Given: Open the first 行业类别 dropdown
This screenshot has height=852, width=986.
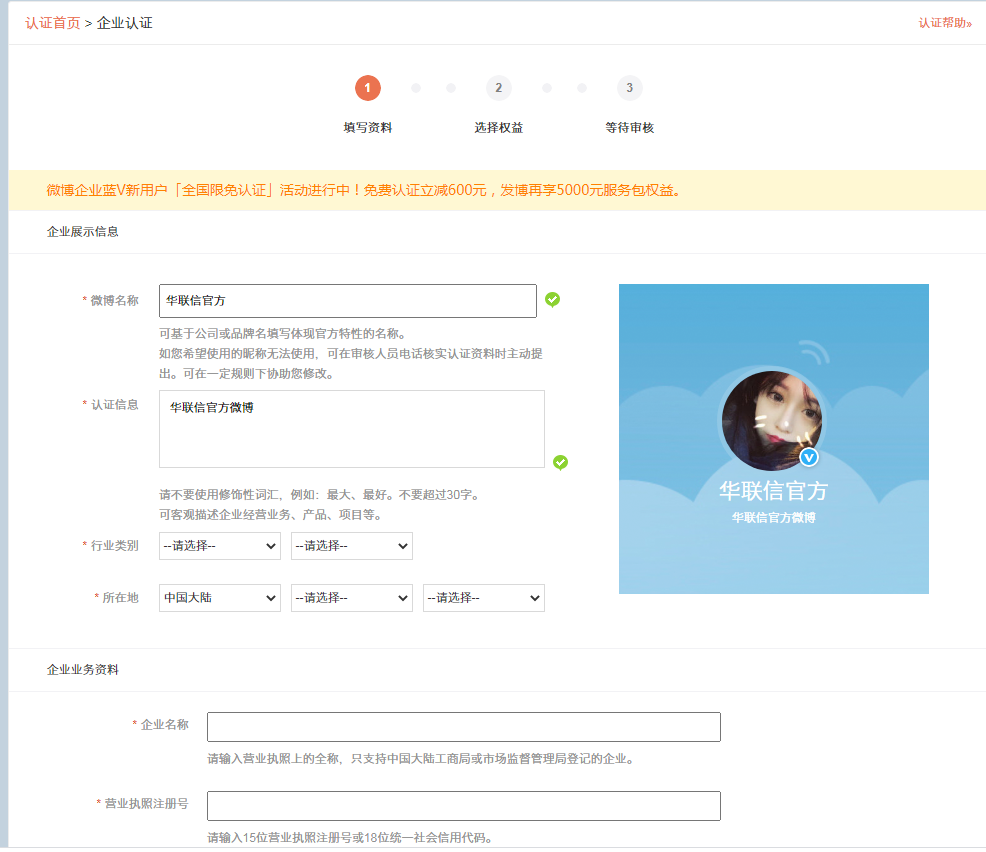Looking at the screenshot, I should coord(219,546).
